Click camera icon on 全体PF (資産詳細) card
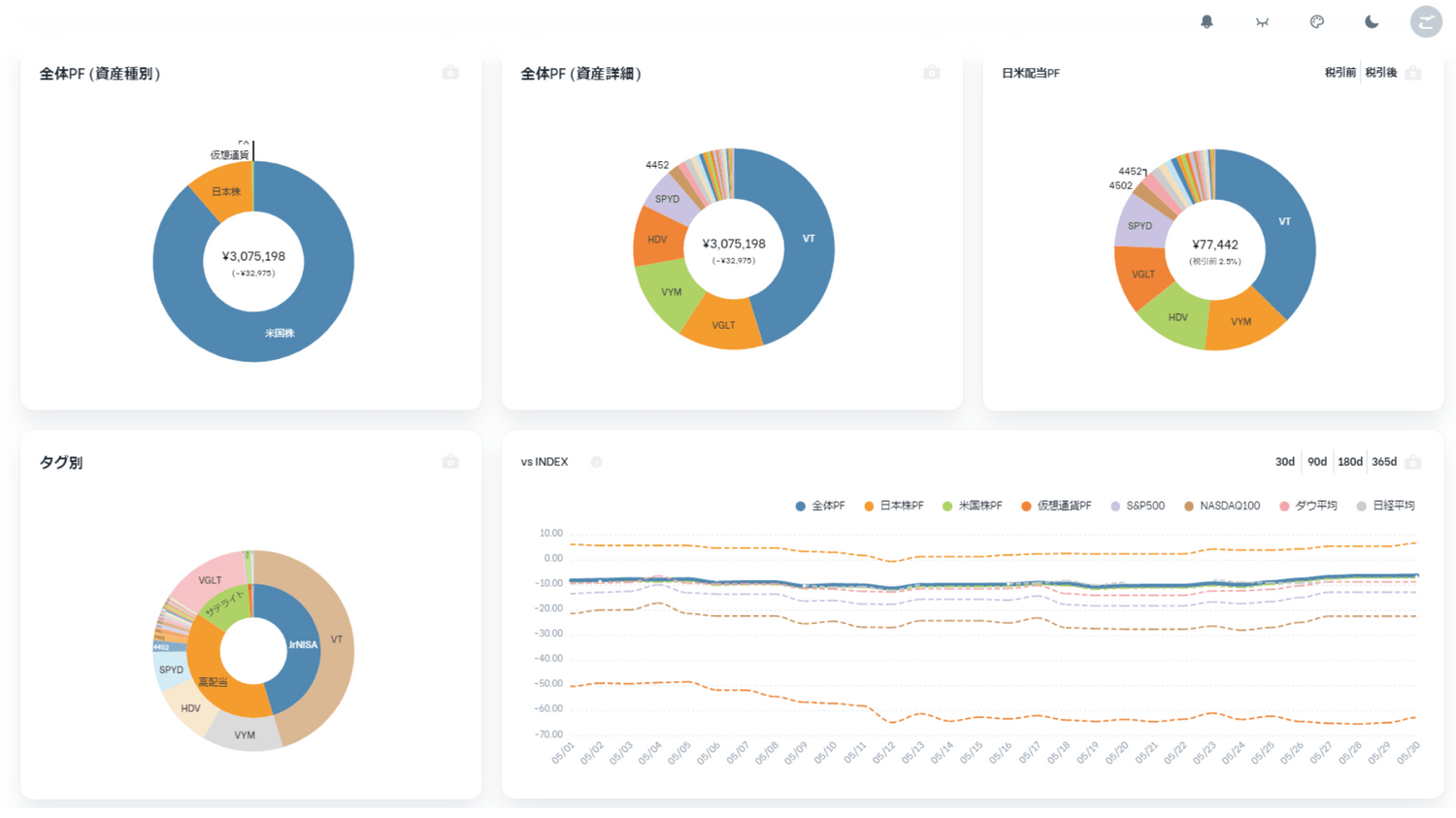This screenshot has width=1456, height=818. pos(932,73)
